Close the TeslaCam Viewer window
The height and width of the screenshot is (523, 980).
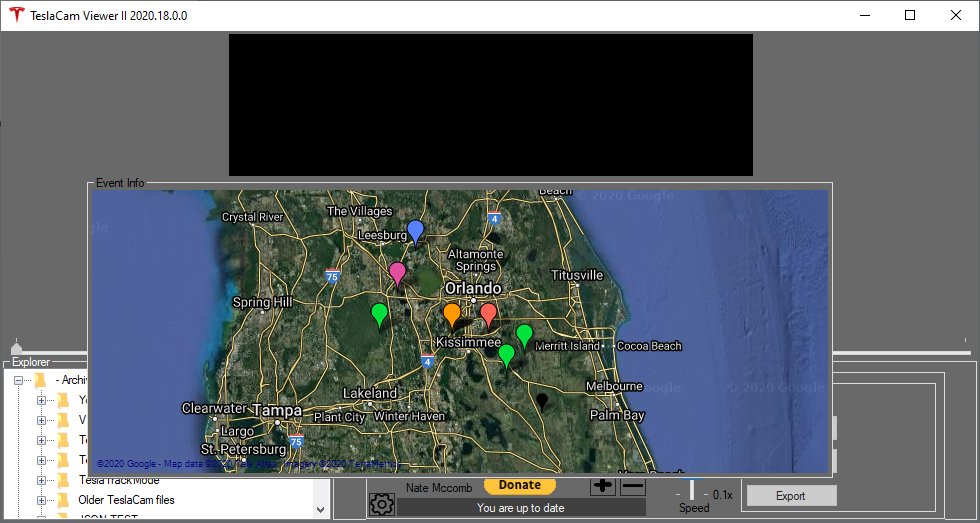(x=956, y=16)
